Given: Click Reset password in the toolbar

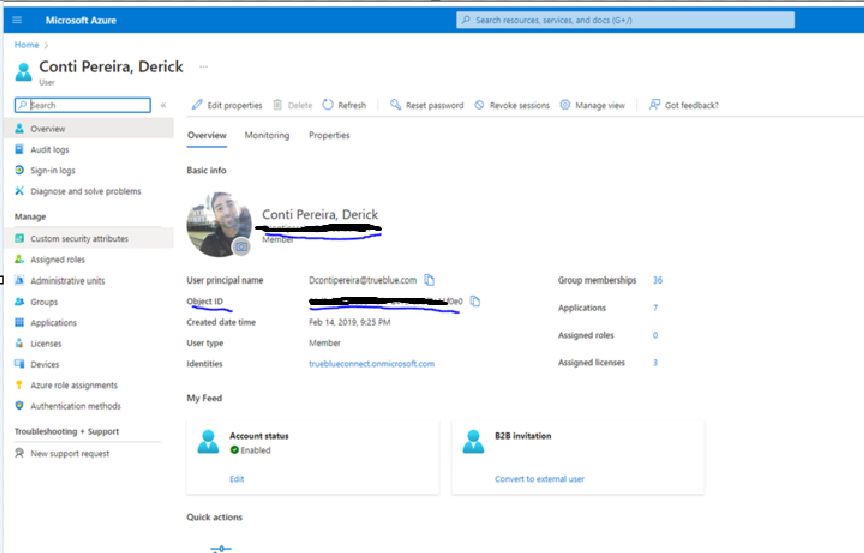Looking at the screenshot, I should click(x=427, y=105).
